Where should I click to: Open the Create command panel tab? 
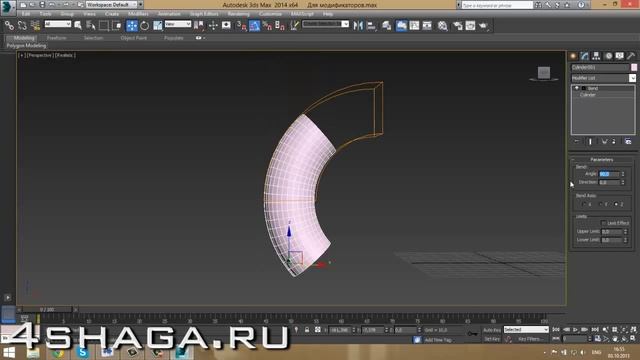pos(573,56)
